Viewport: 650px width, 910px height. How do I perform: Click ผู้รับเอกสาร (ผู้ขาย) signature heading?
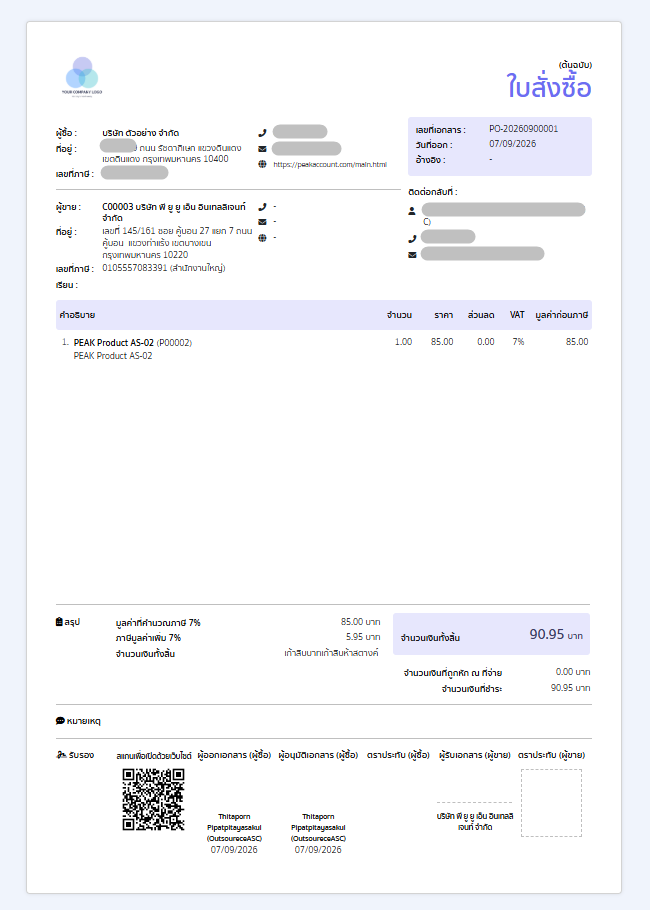[x=475, y=755]
